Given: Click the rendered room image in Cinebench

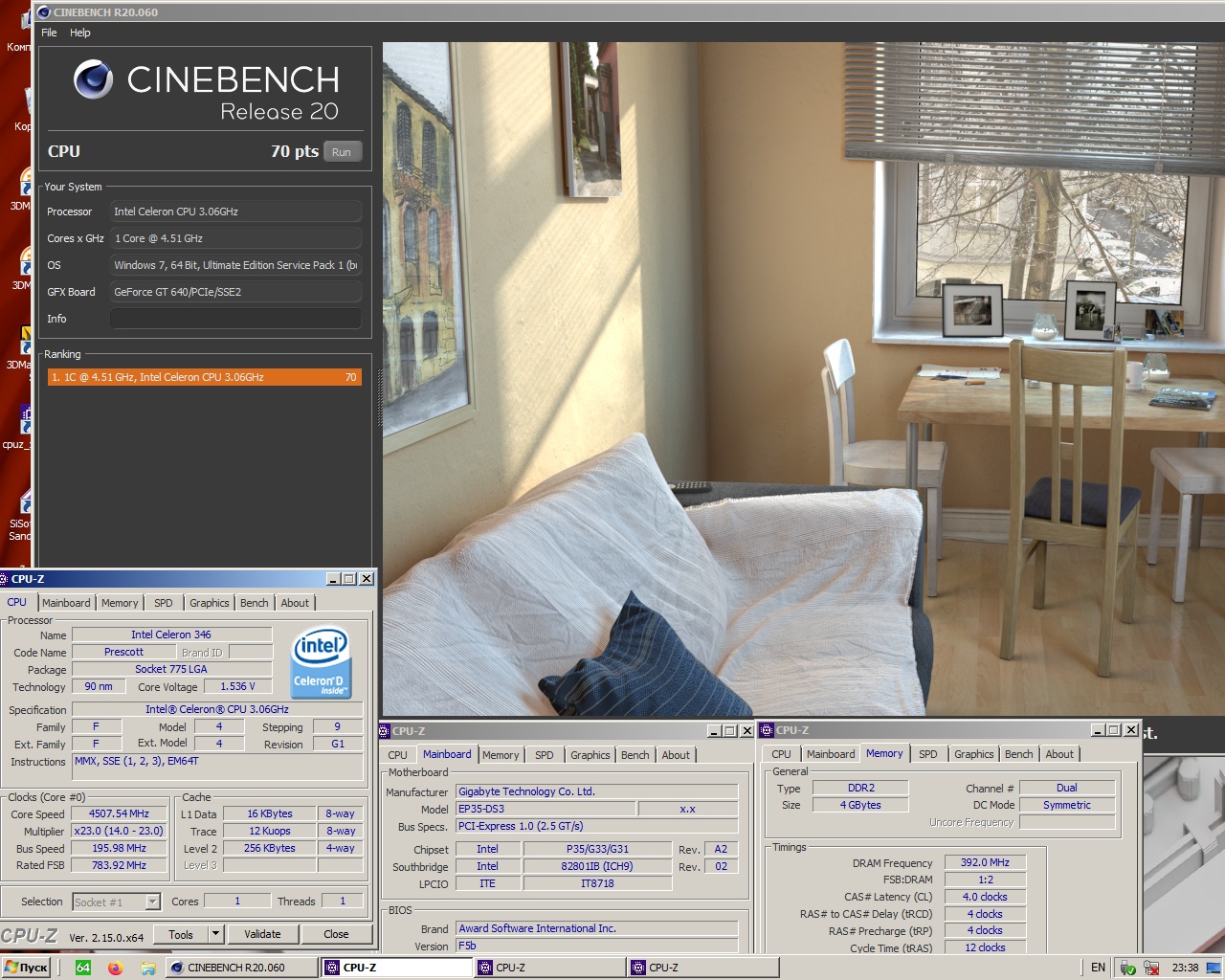Looking at the screenshot, I should (804, 378).
